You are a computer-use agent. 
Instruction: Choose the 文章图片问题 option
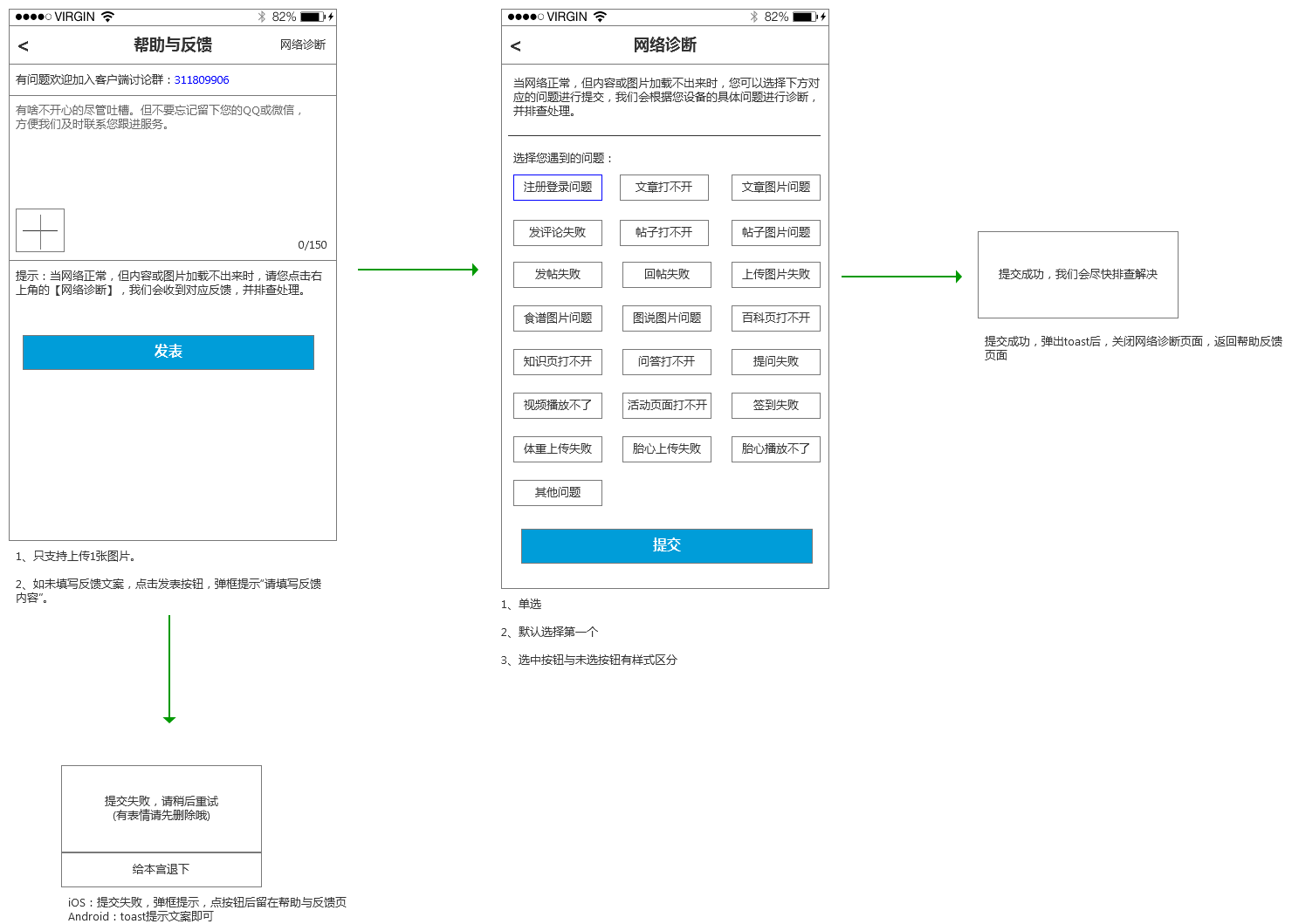[775, 188]
